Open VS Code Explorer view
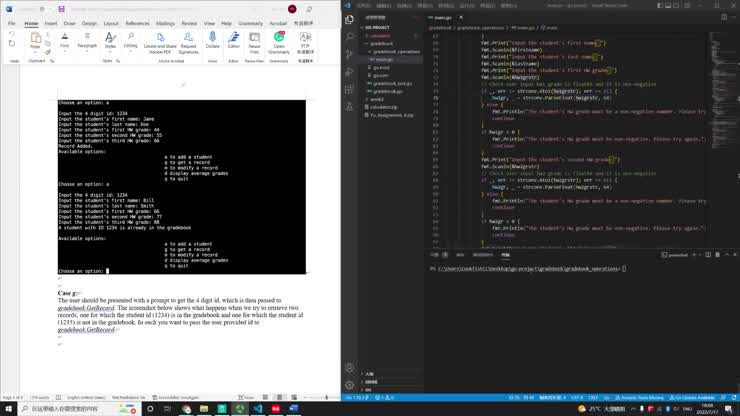Viewport: 740px width, 416px height. 348,19
